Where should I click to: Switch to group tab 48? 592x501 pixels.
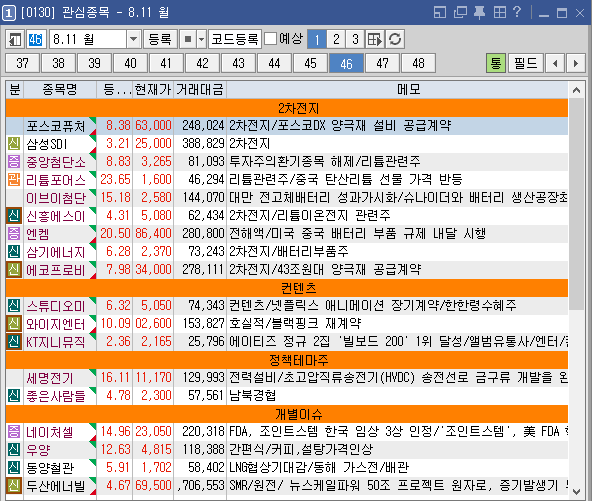point(418,63)
